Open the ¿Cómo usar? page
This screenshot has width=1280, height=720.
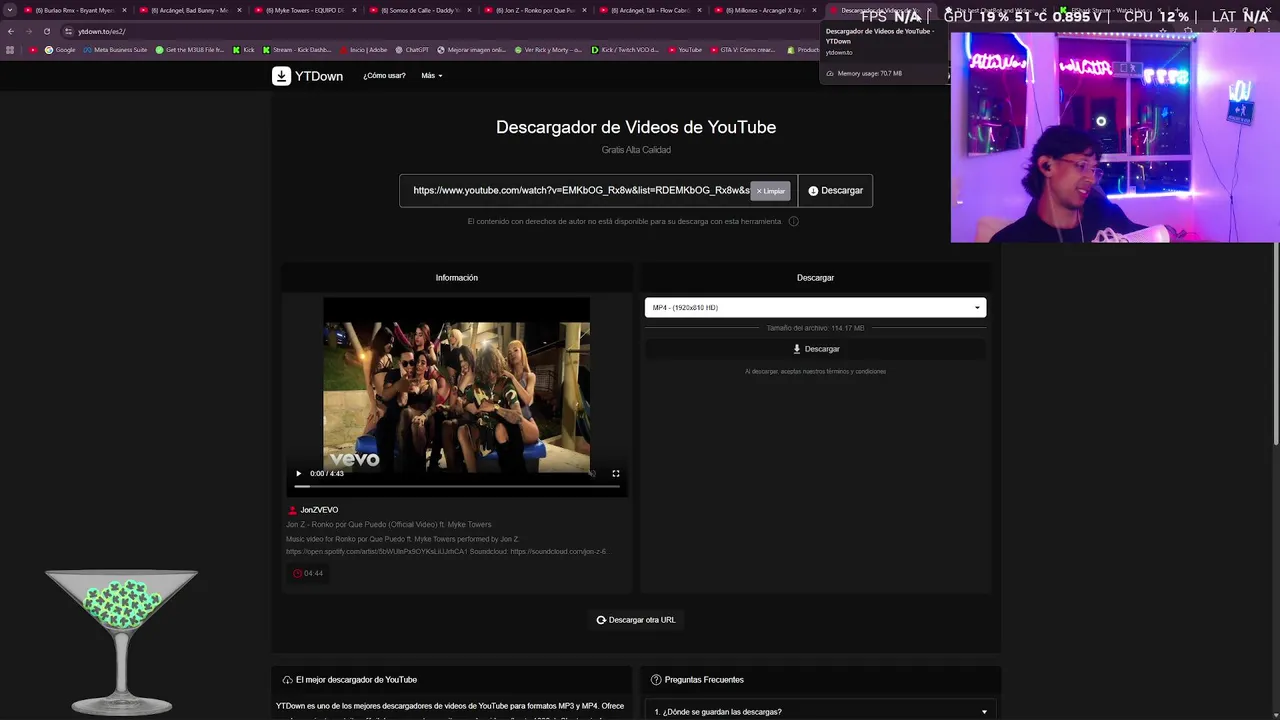384,76
